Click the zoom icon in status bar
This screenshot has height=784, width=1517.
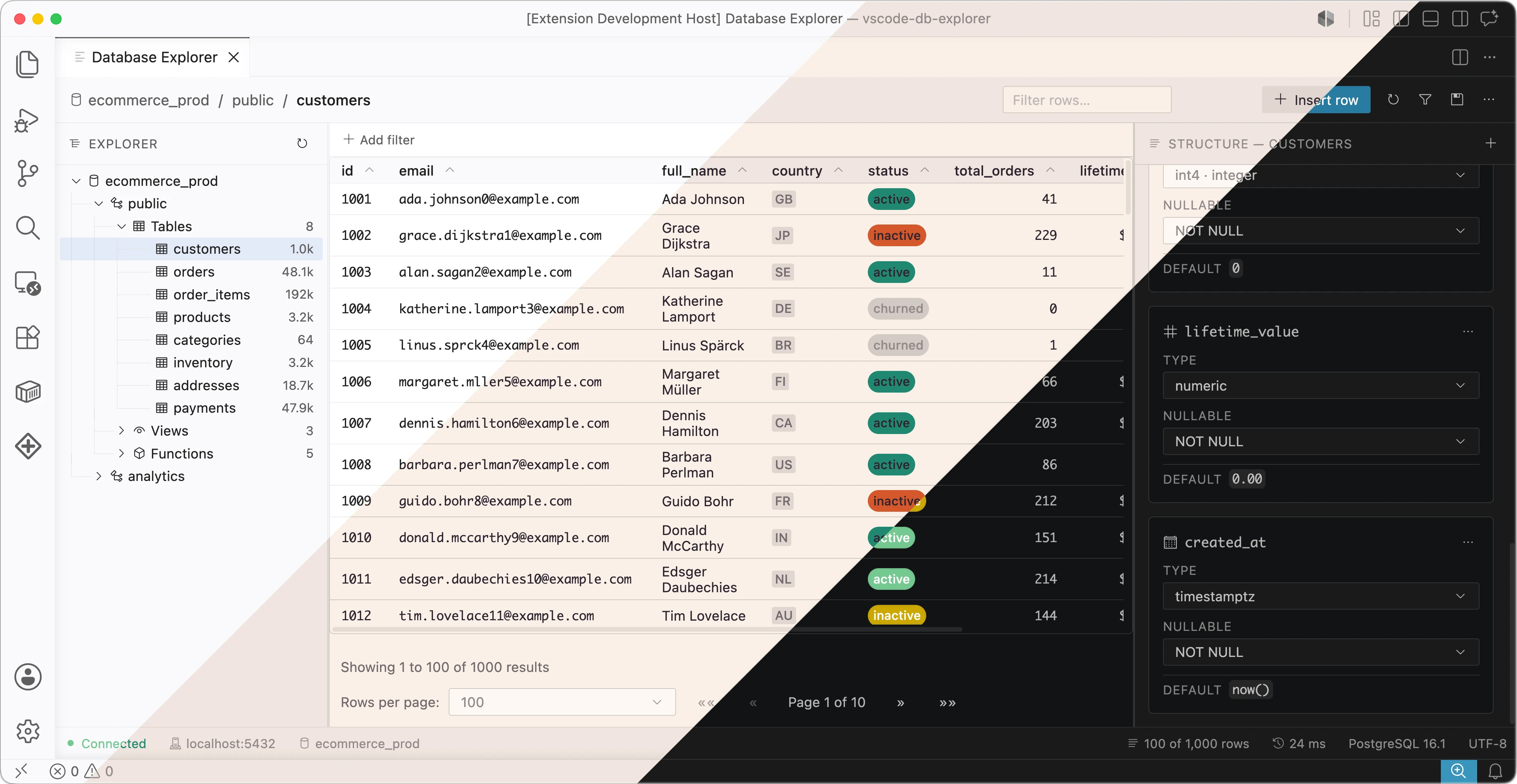tap(1458, 771)
